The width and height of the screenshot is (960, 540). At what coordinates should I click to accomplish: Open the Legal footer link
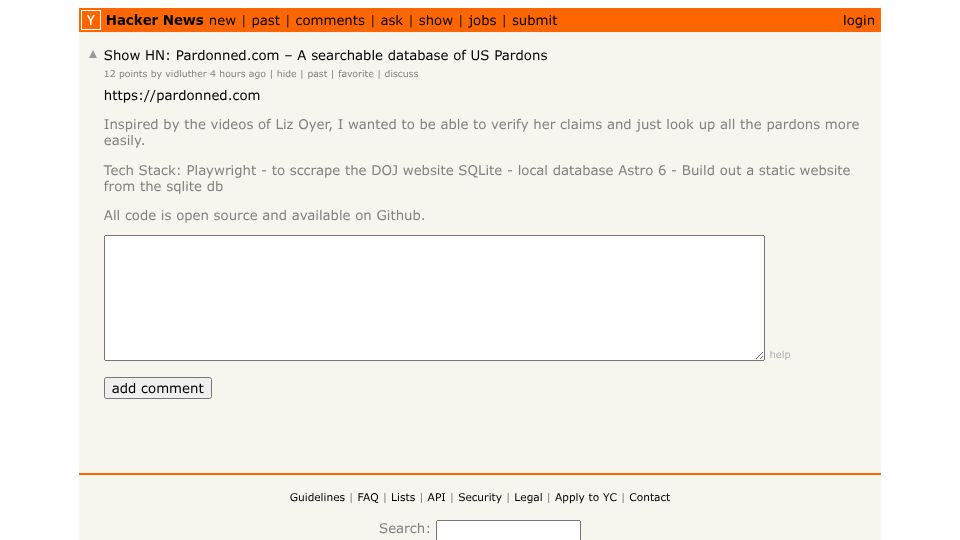[528, 497]
